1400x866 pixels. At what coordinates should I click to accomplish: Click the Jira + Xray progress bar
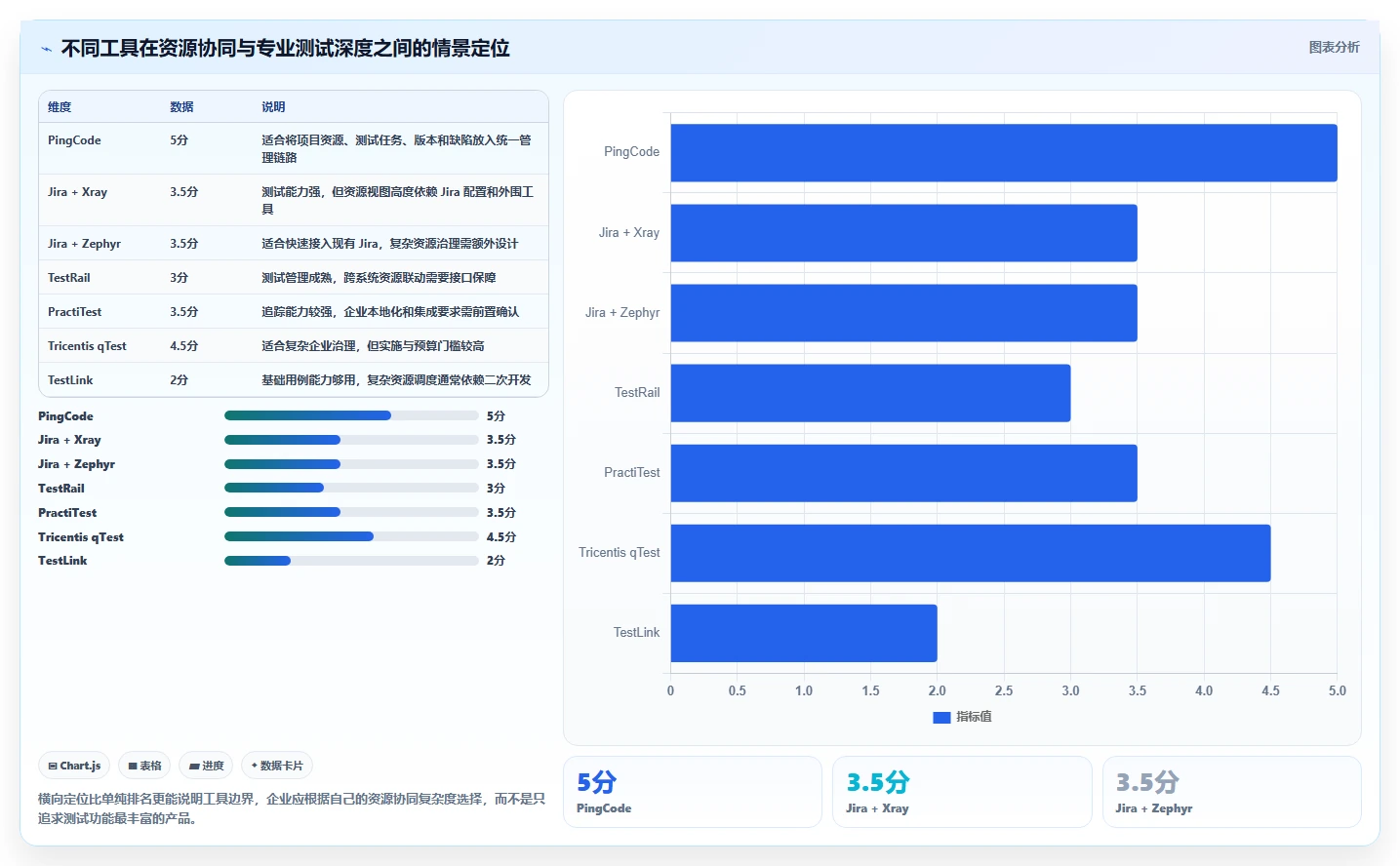[x=351, y=440]
